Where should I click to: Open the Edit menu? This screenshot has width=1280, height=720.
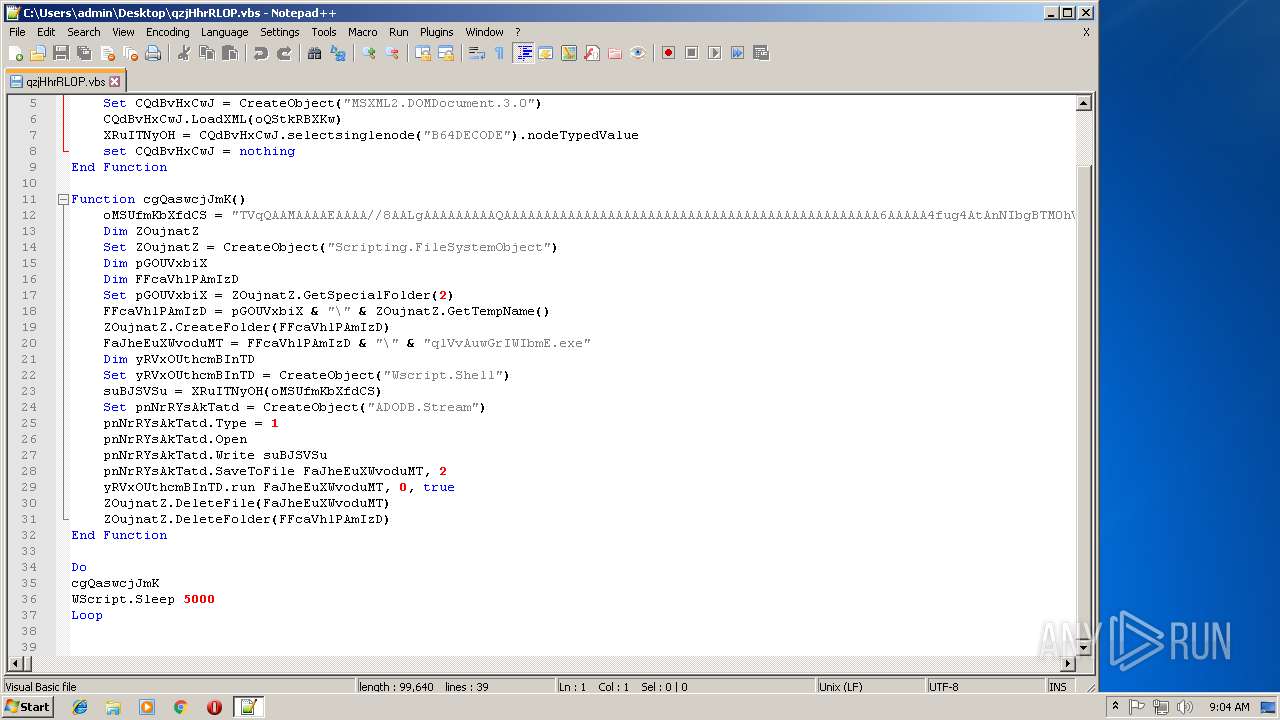pyautogui.click(x=46, y=32)
